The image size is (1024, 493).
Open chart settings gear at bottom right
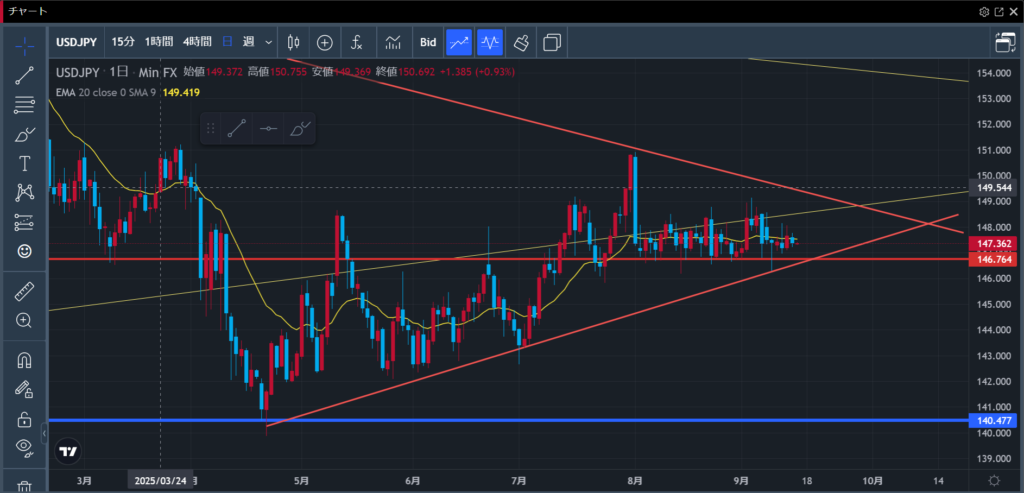tap(994, 480)
